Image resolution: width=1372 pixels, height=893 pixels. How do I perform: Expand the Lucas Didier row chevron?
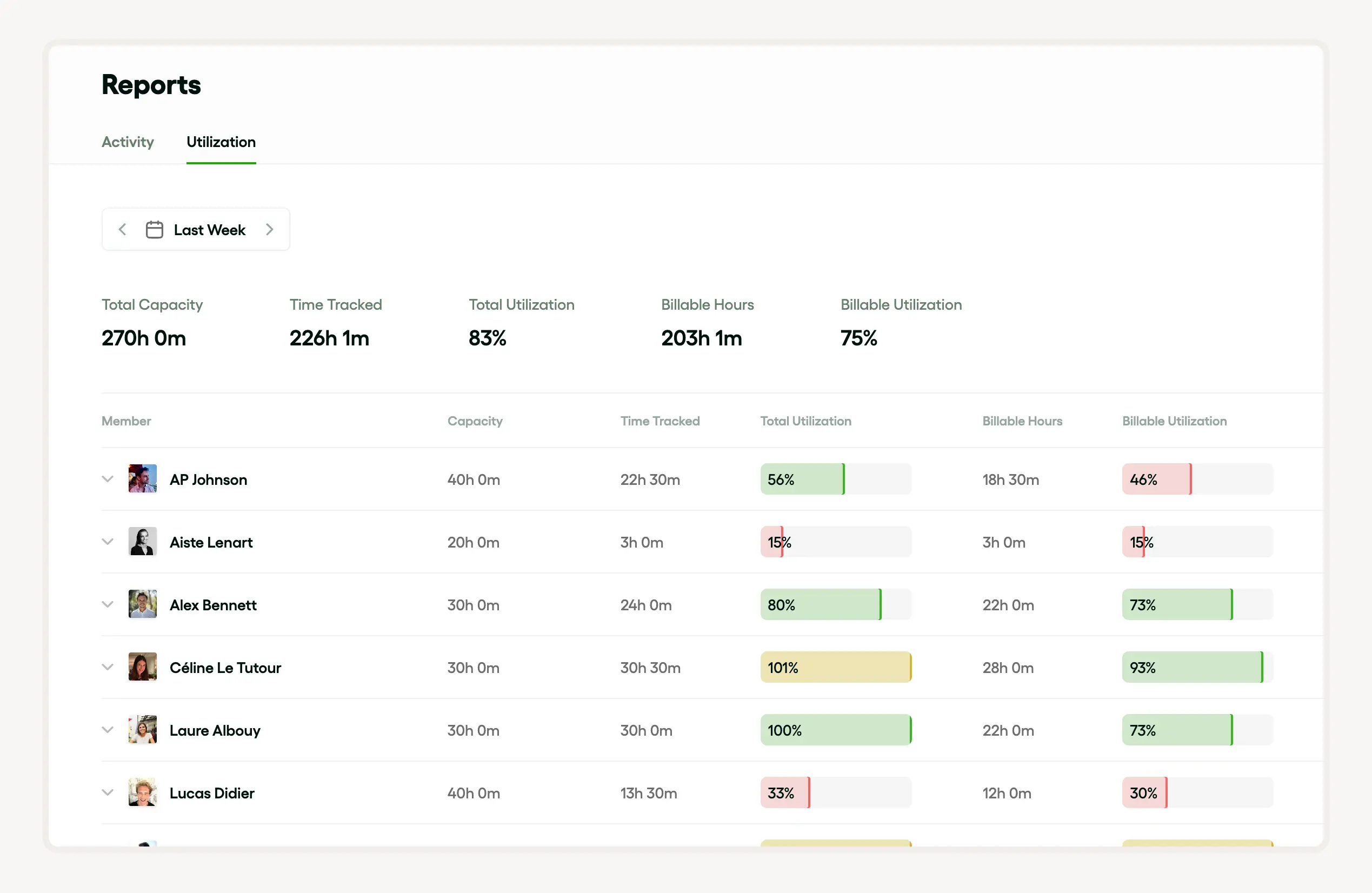pos(107,792)
